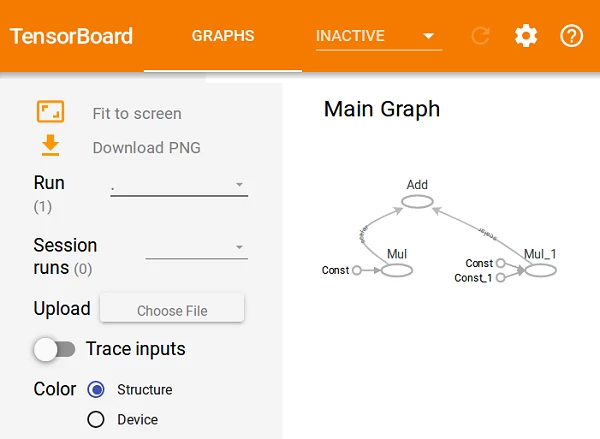The height and width of the screenshot is (439, 600).
Task: Open the help question mark icon
Action: coord(571,36)
